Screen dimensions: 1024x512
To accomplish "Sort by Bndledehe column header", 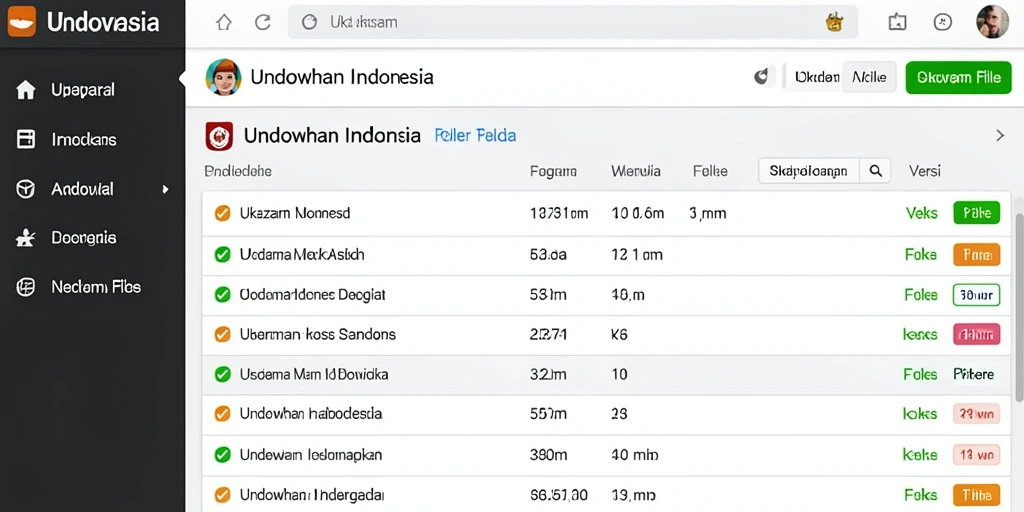I will pos(238,171).
